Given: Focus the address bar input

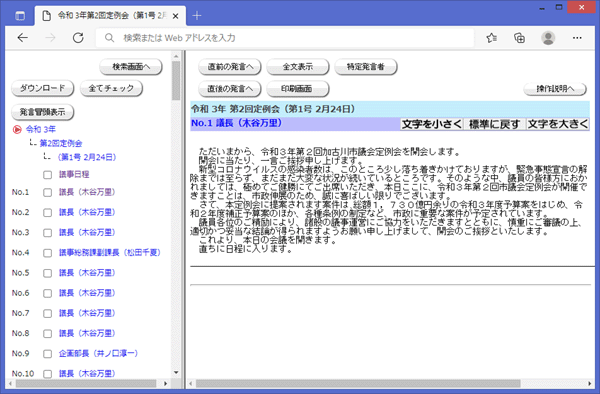Looking at the screenshot, I should (285, 38).
